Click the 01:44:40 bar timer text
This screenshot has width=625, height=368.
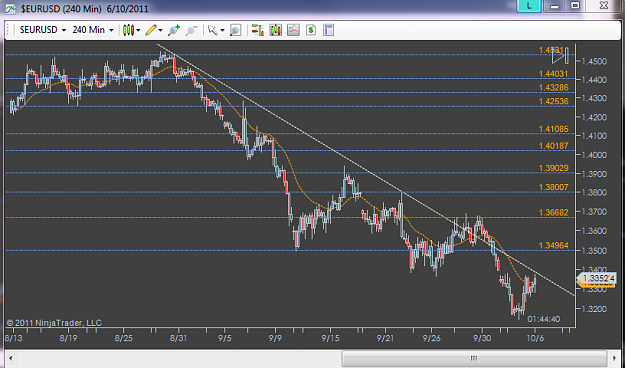pyautogui.click(x=544, y=319)
